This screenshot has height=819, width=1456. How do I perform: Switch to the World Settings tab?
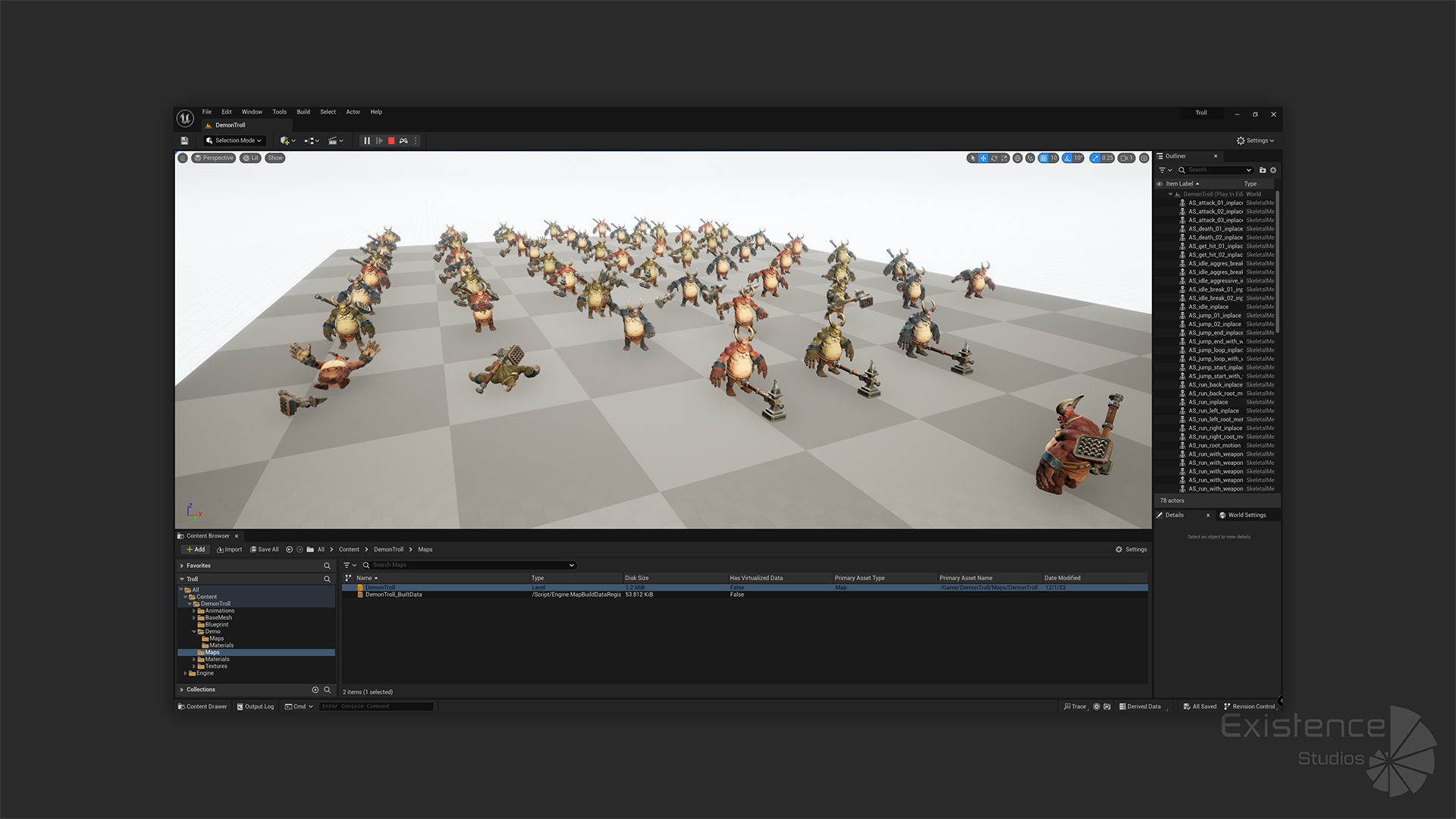coord(1246,516)
